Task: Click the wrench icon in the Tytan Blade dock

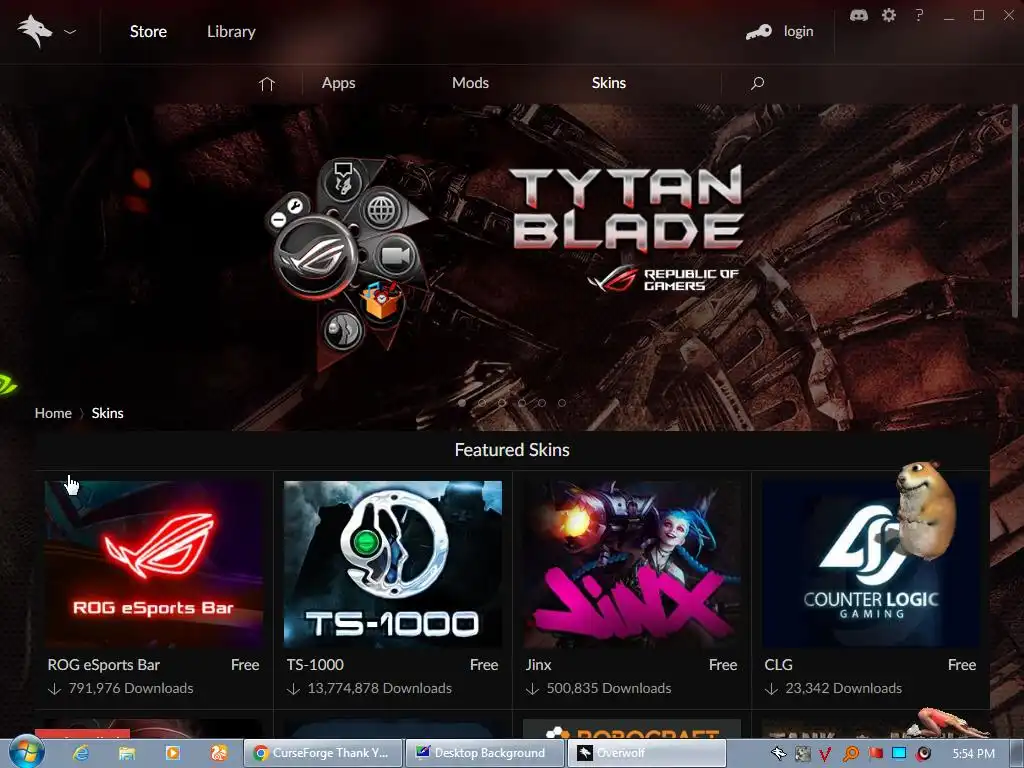Action: coord(295,206)
